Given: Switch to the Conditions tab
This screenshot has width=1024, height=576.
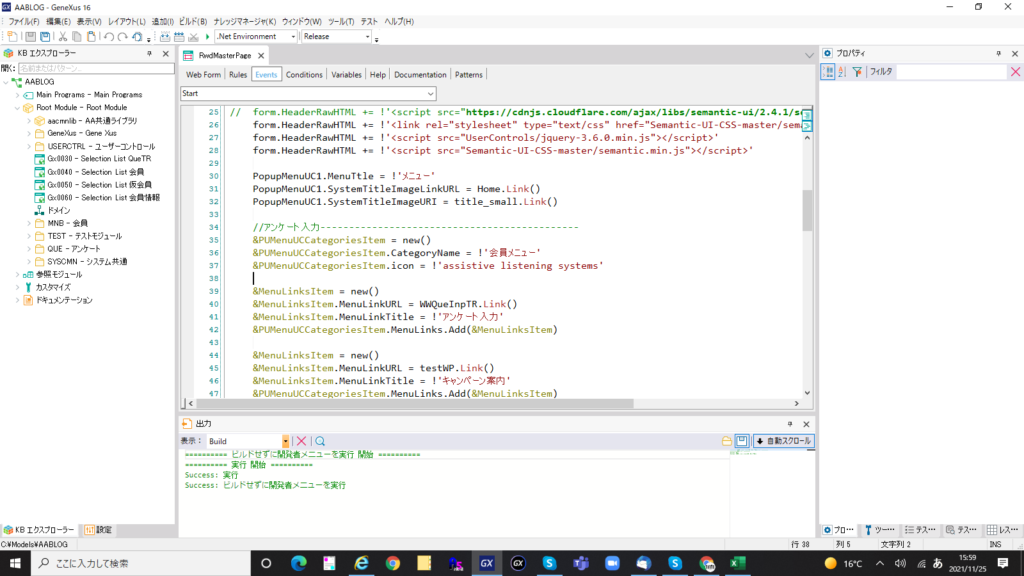Looking at the screenshot, I should pyautogui.click(x=304, y=74).
